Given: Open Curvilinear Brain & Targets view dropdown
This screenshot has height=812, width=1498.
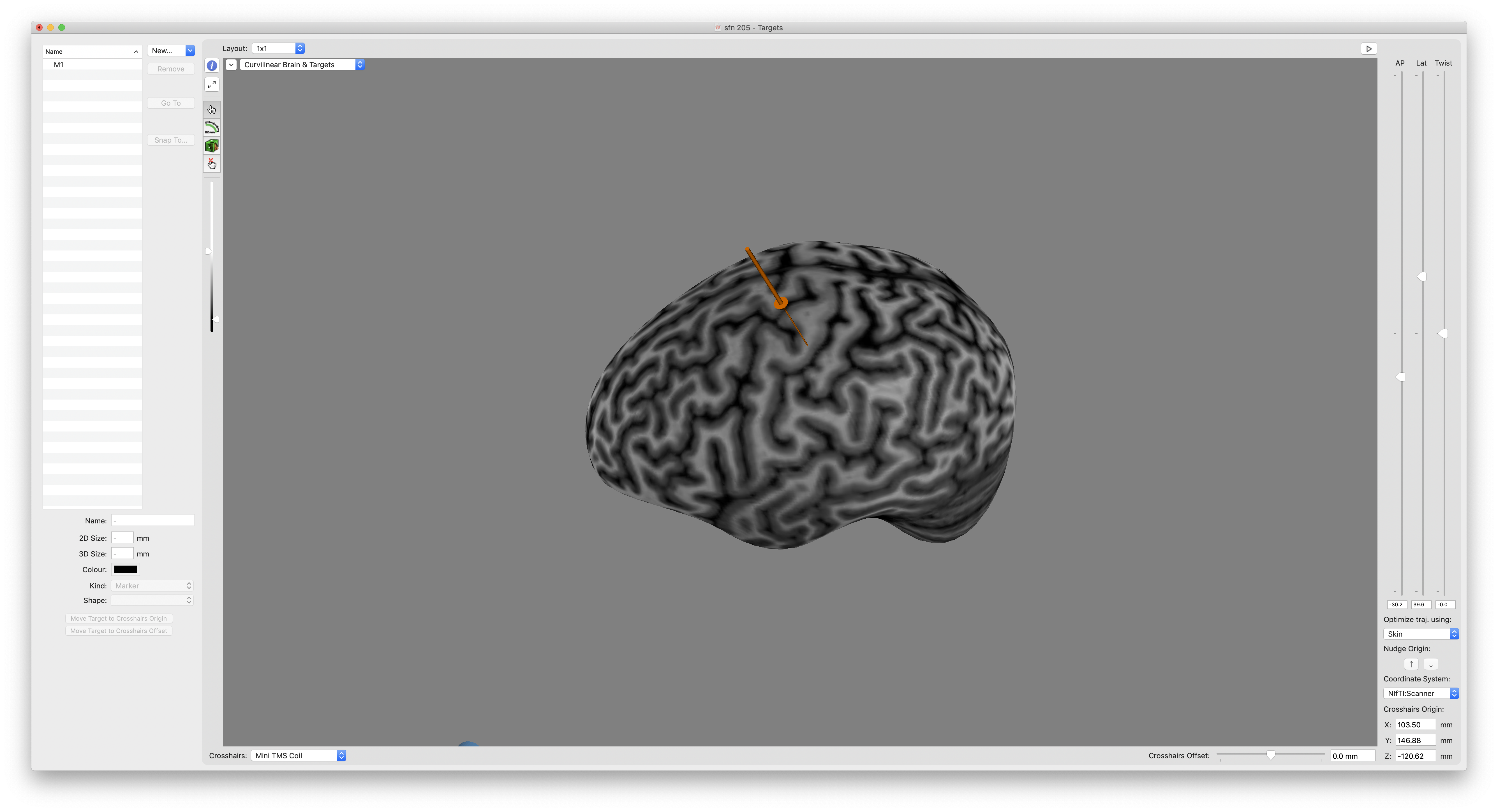Looking at the screenshot, I should pyautogui.click(x=302, y=64).
